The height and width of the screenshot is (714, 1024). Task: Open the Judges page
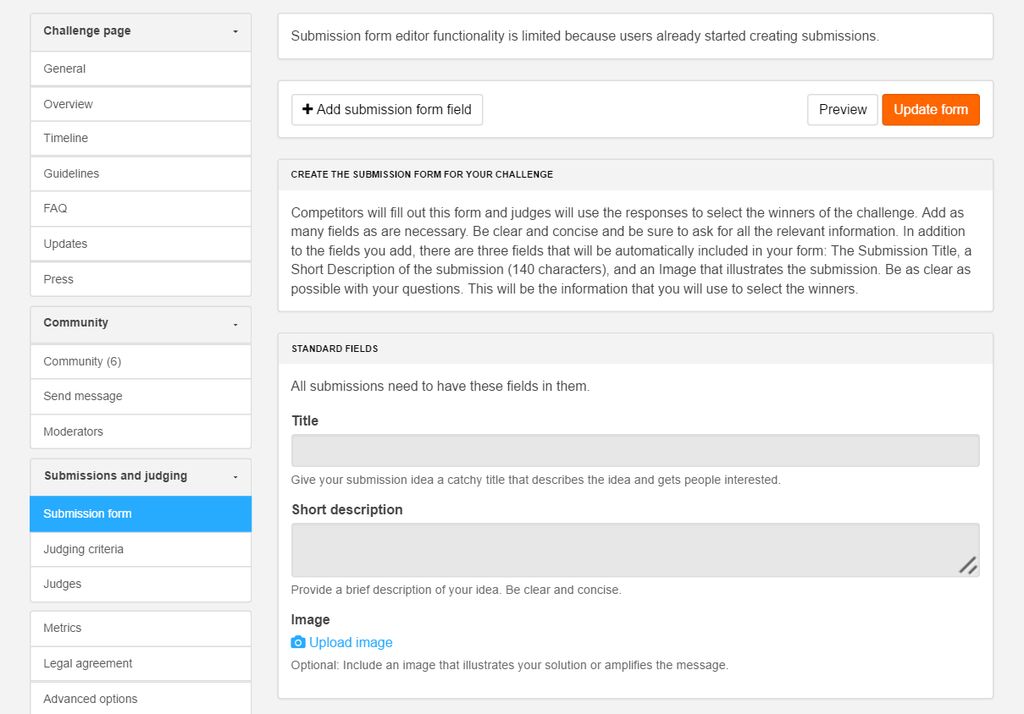[x=140, y=584]
